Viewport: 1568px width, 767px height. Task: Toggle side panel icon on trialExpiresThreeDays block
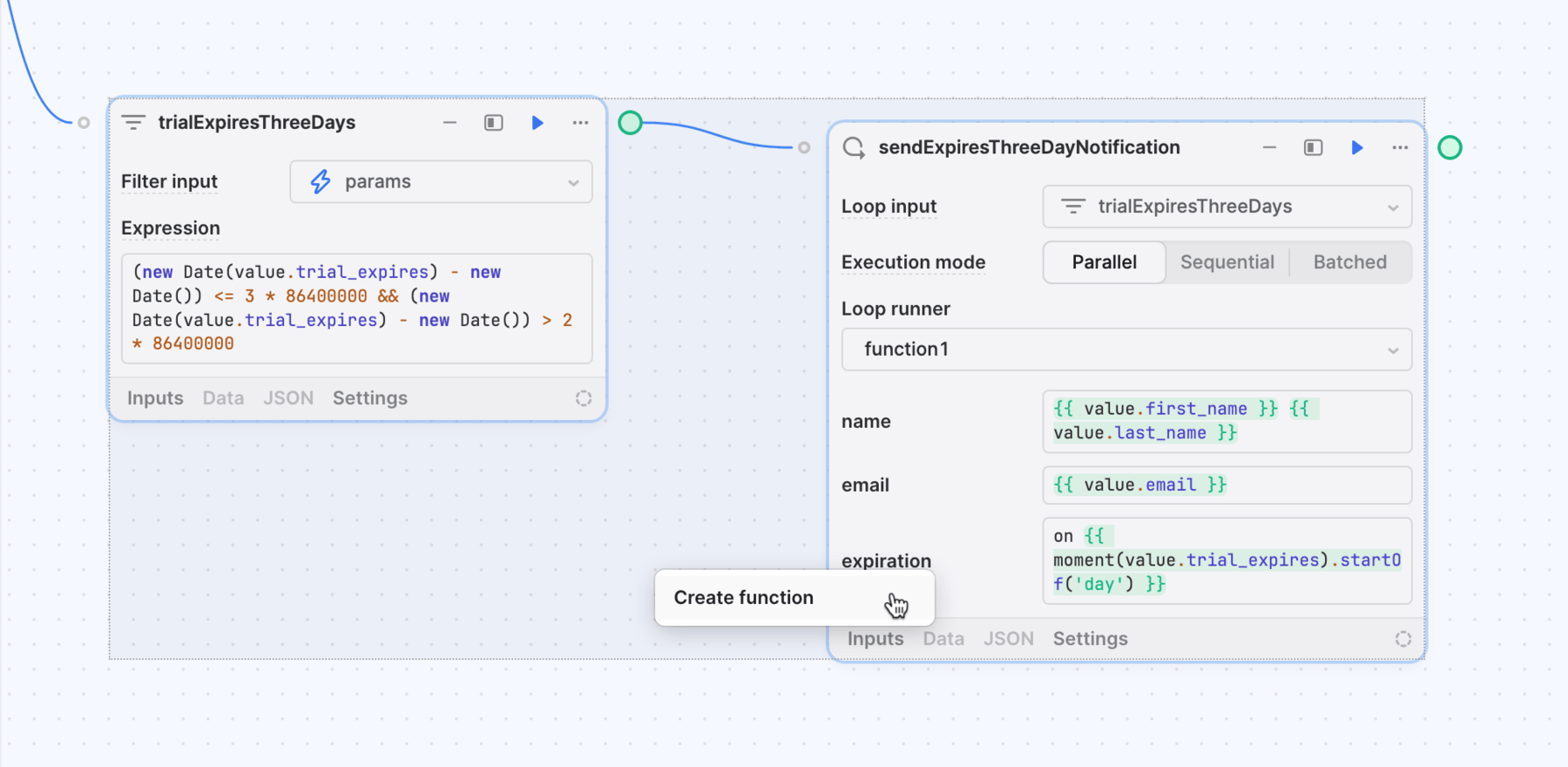[494, 123]
